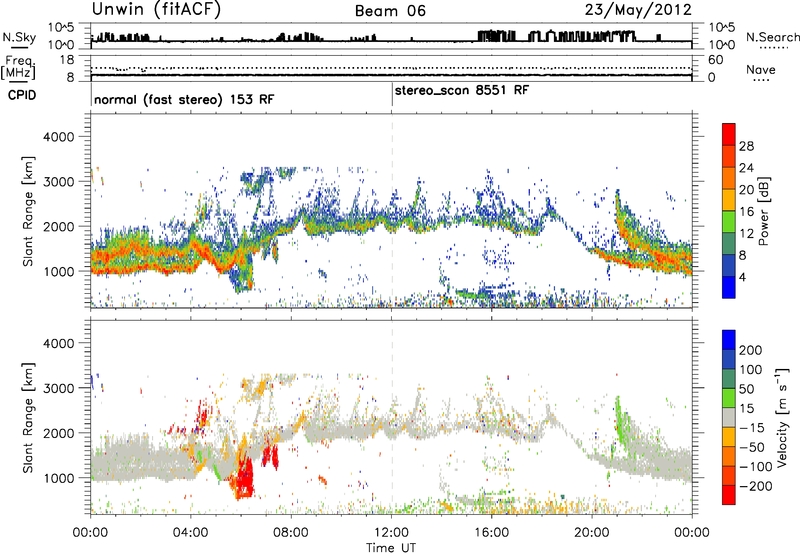Click the "3000" range tick of power panel

pos(59,182)
